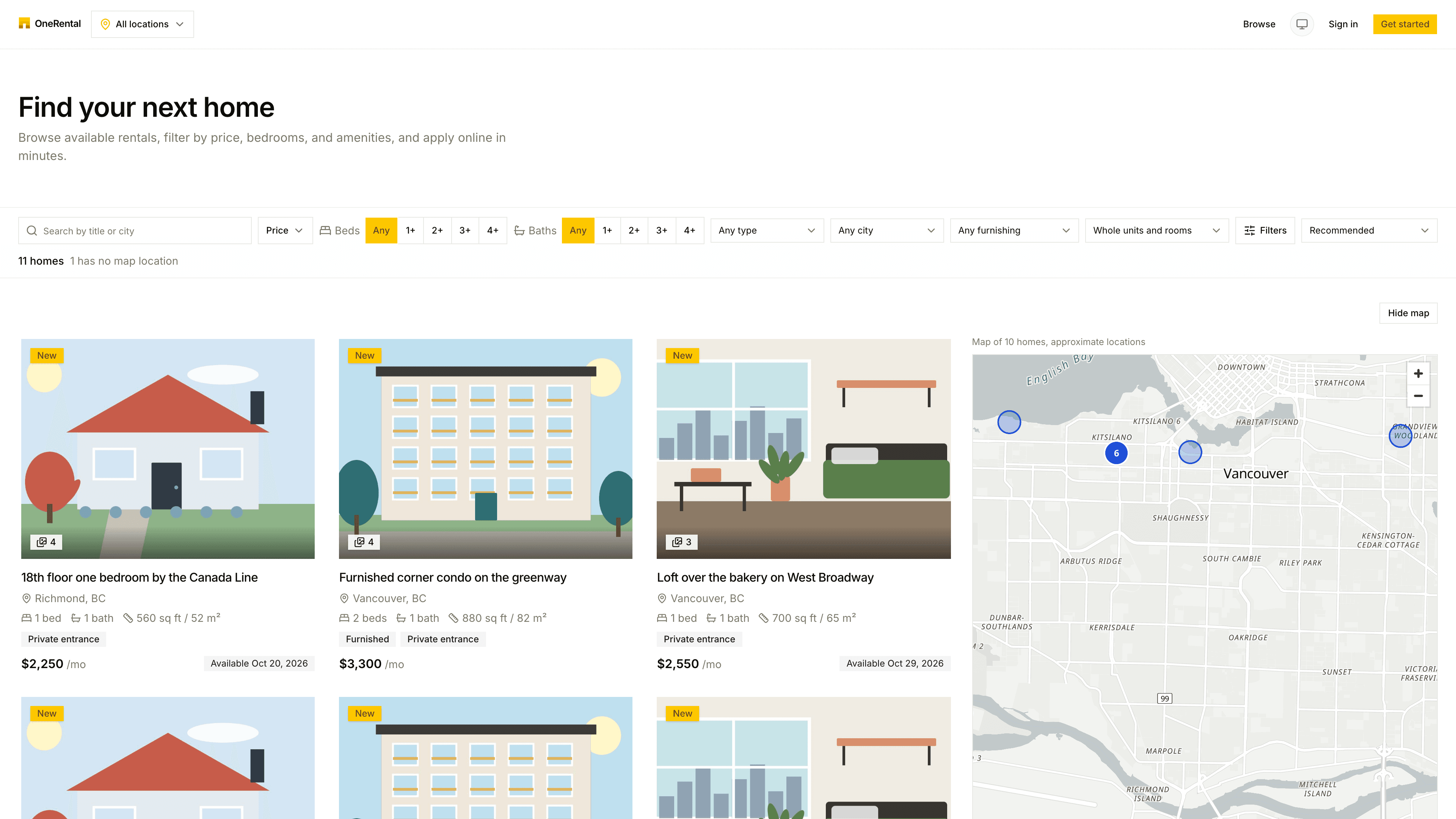Viewport: 1456px width, 819px height.
Task: Open the Price dropdown
Action: coord(285,231)
